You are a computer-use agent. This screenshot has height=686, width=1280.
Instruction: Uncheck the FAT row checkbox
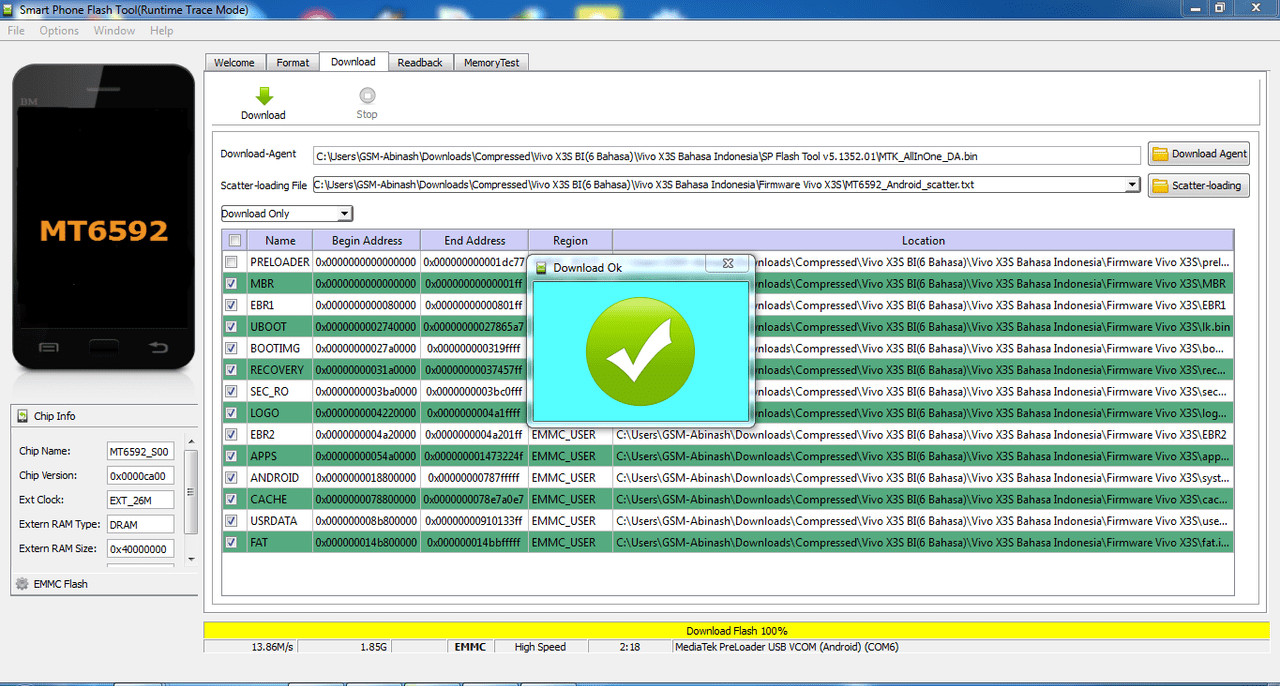[232, 542]
